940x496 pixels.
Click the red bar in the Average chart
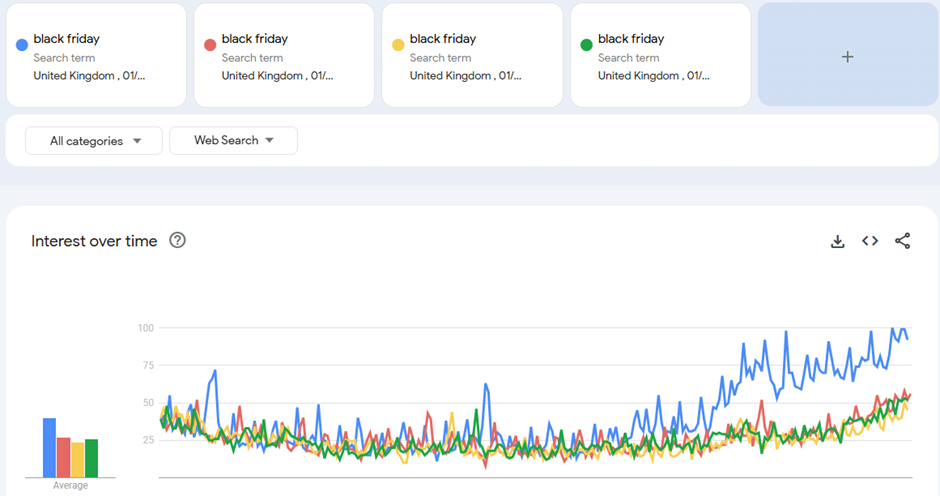click(63, 457)
